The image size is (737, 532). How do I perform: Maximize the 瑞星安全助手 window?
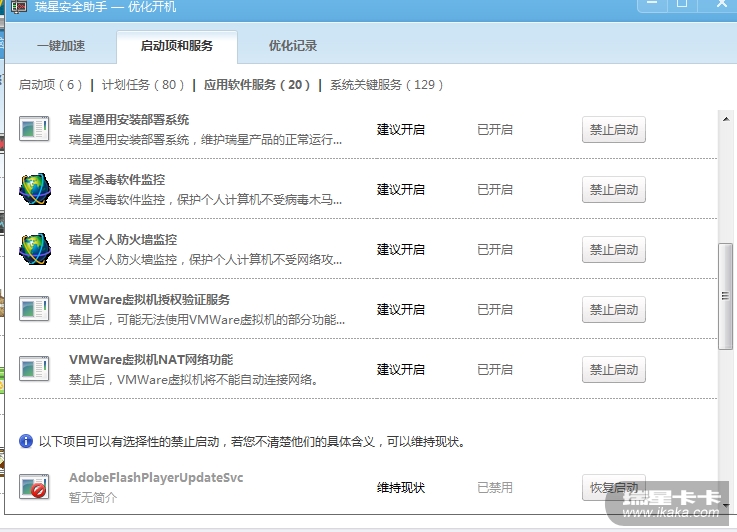tap(682, 5)
